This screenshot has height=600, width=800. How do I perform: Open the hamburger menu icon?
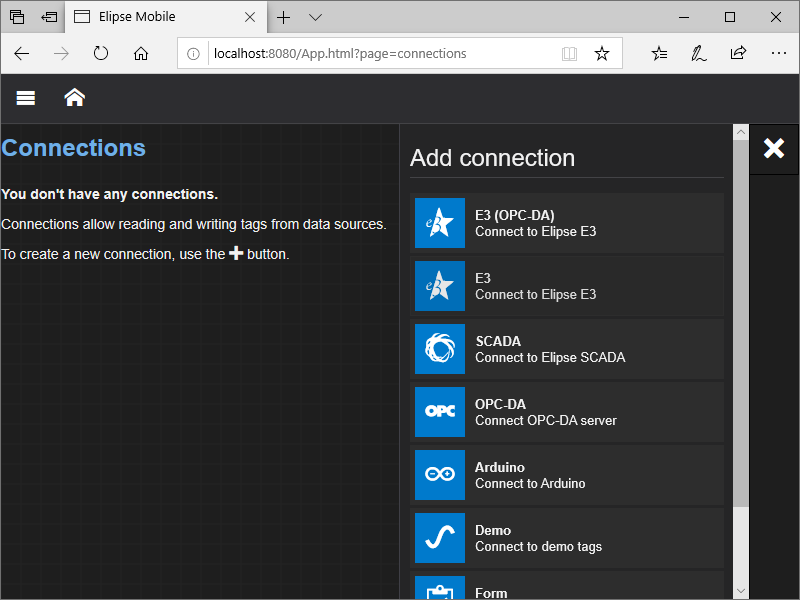26,97
